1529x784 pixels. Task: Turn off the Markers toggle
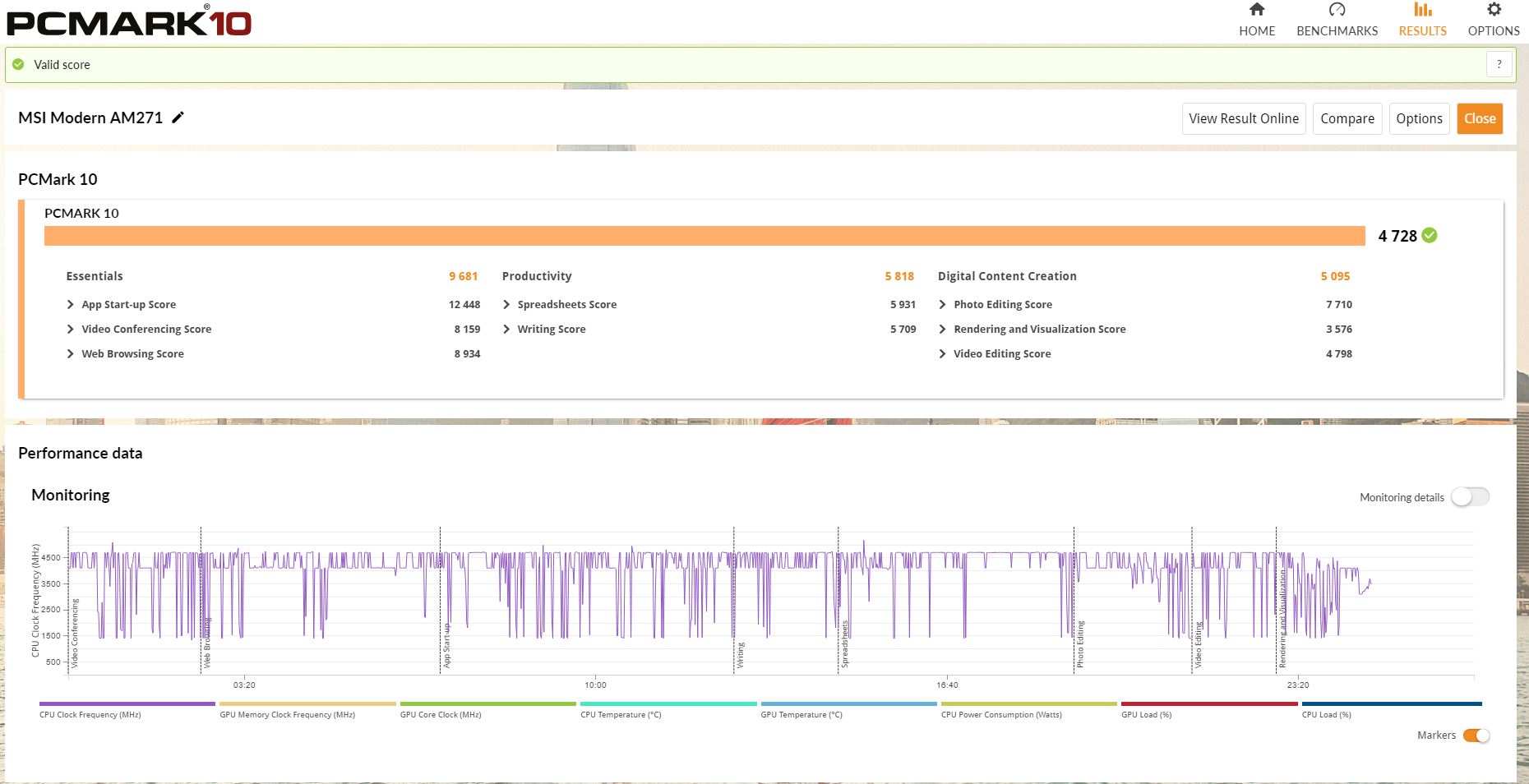[x=1476, y=736]
